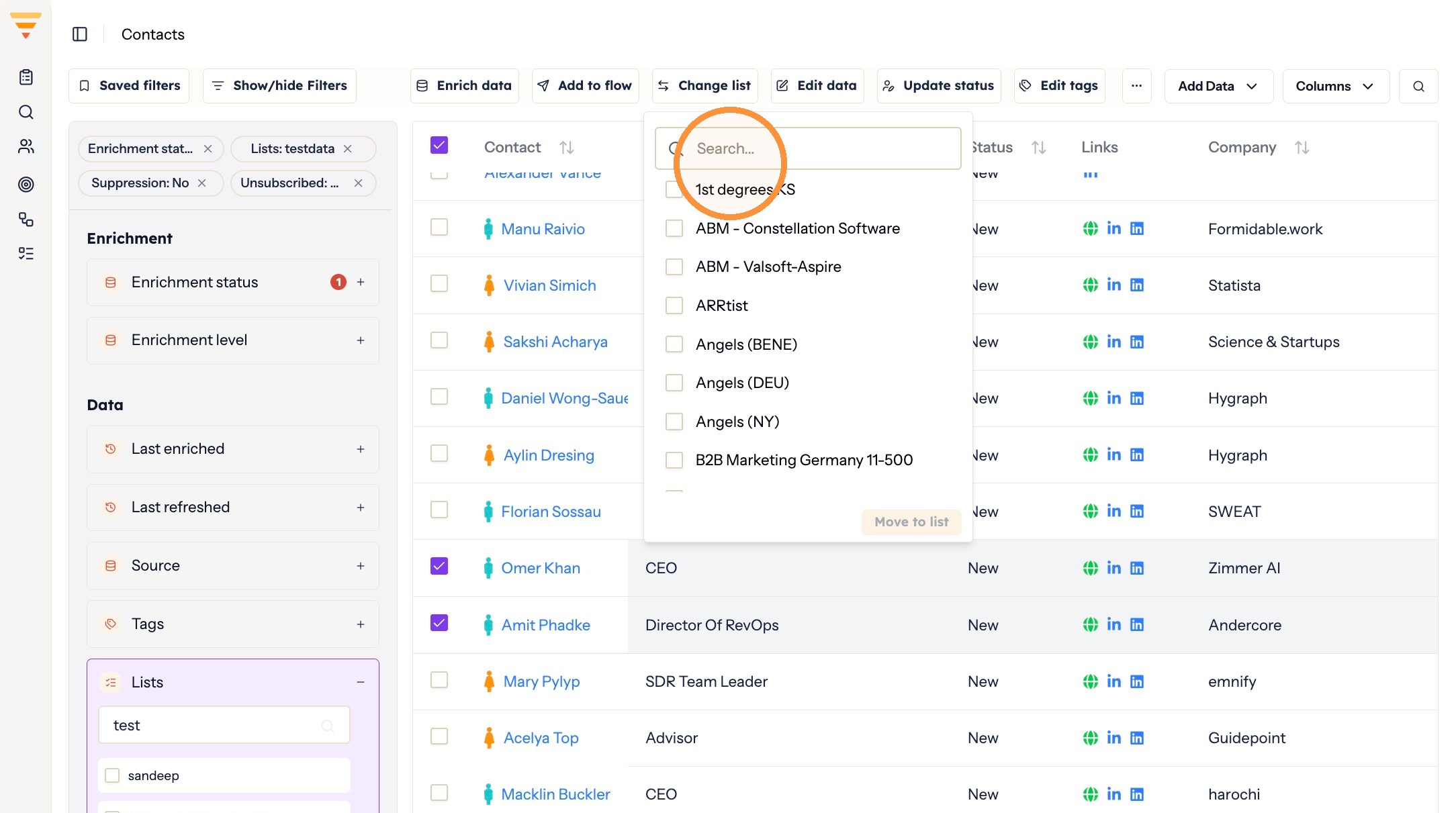Sort by the Company column arrows

point(1302,148)
